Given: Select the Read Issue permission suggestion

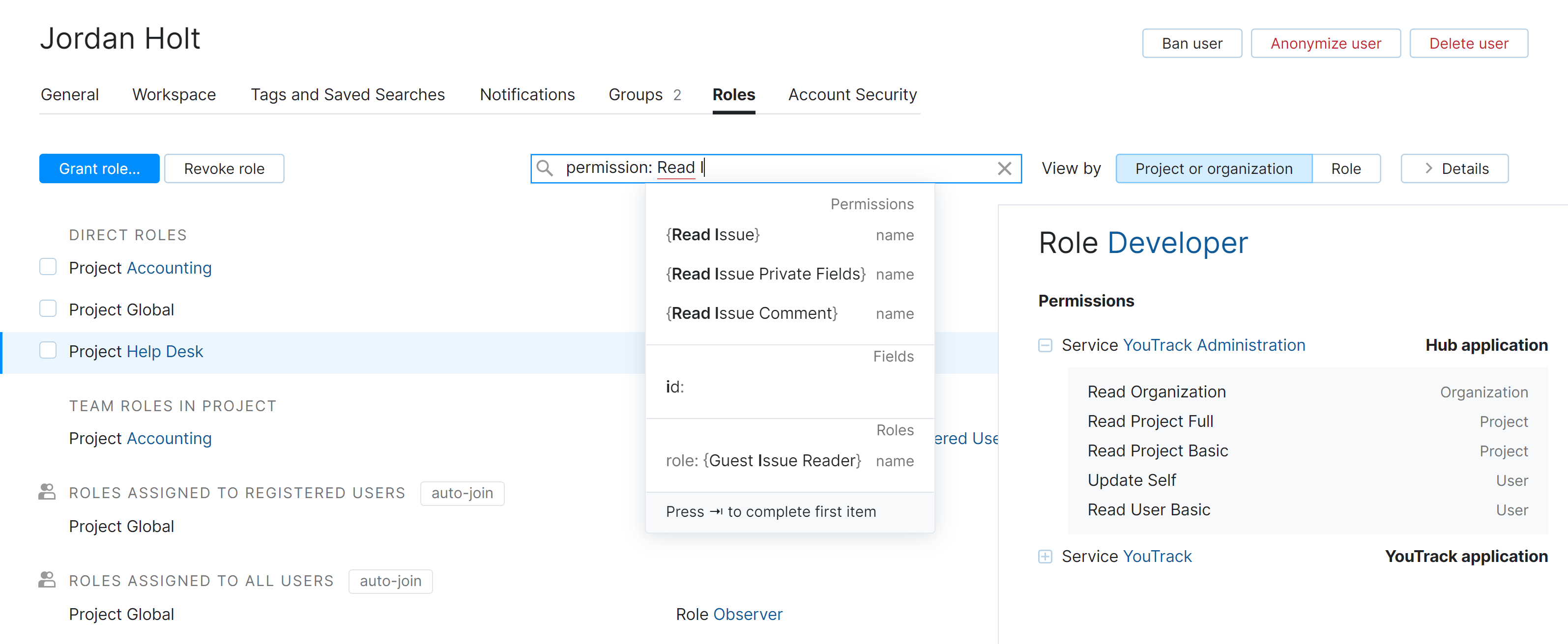Looking at the screenshot, I should 713,235.
